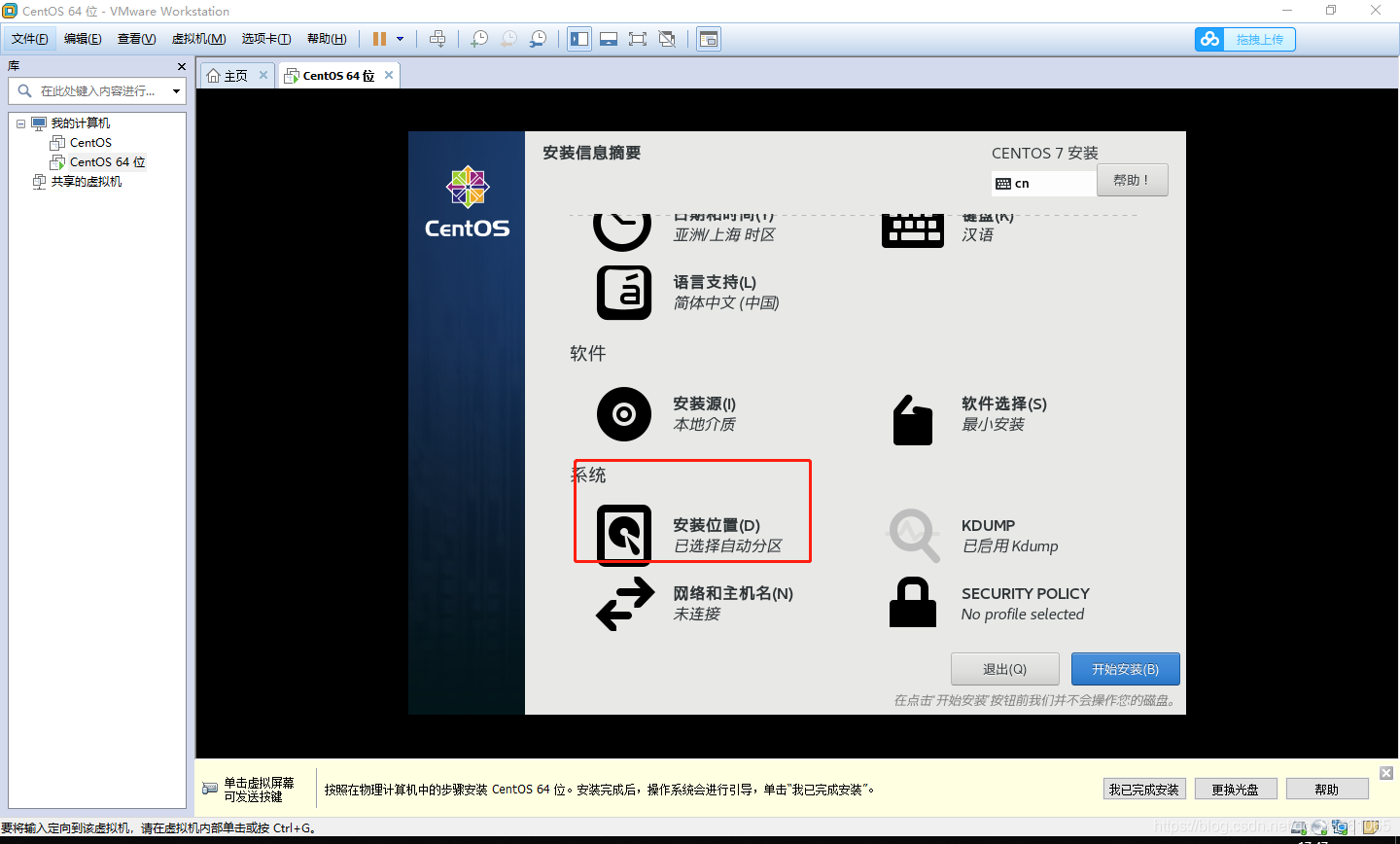Toggle the library sidebar view icon

(579, 39)
